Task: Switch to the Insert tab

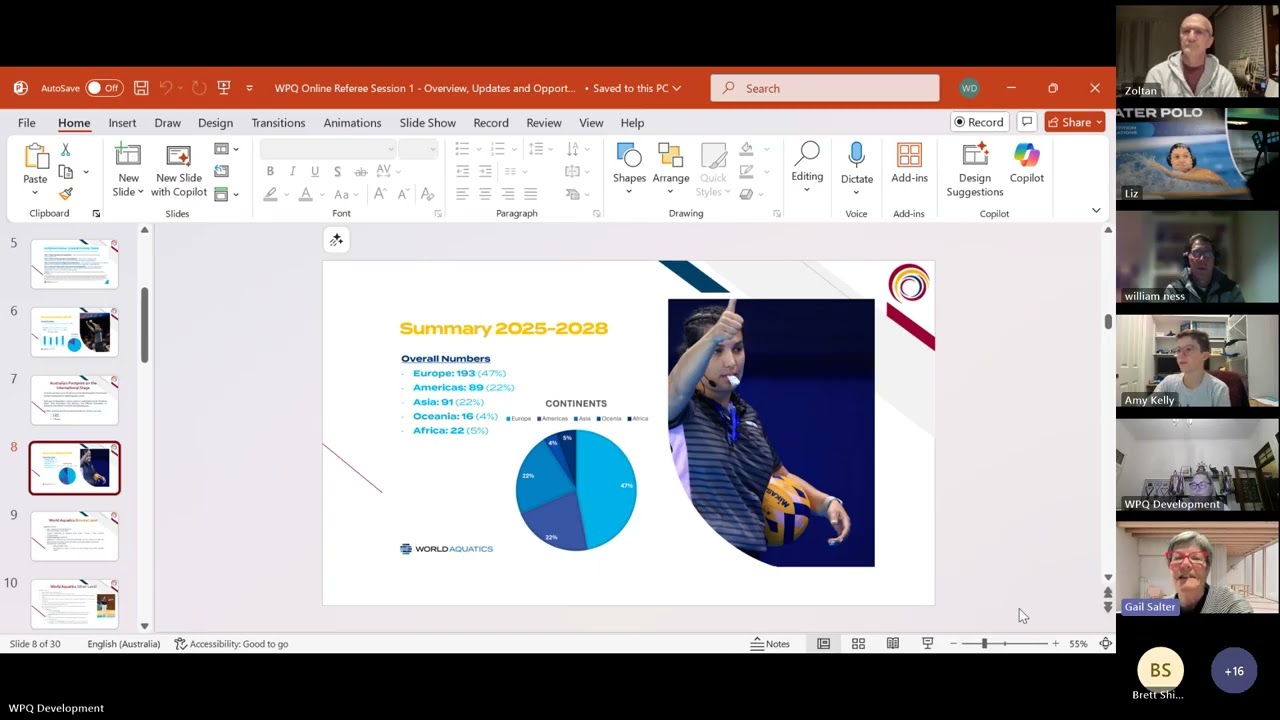Action: 122,123
